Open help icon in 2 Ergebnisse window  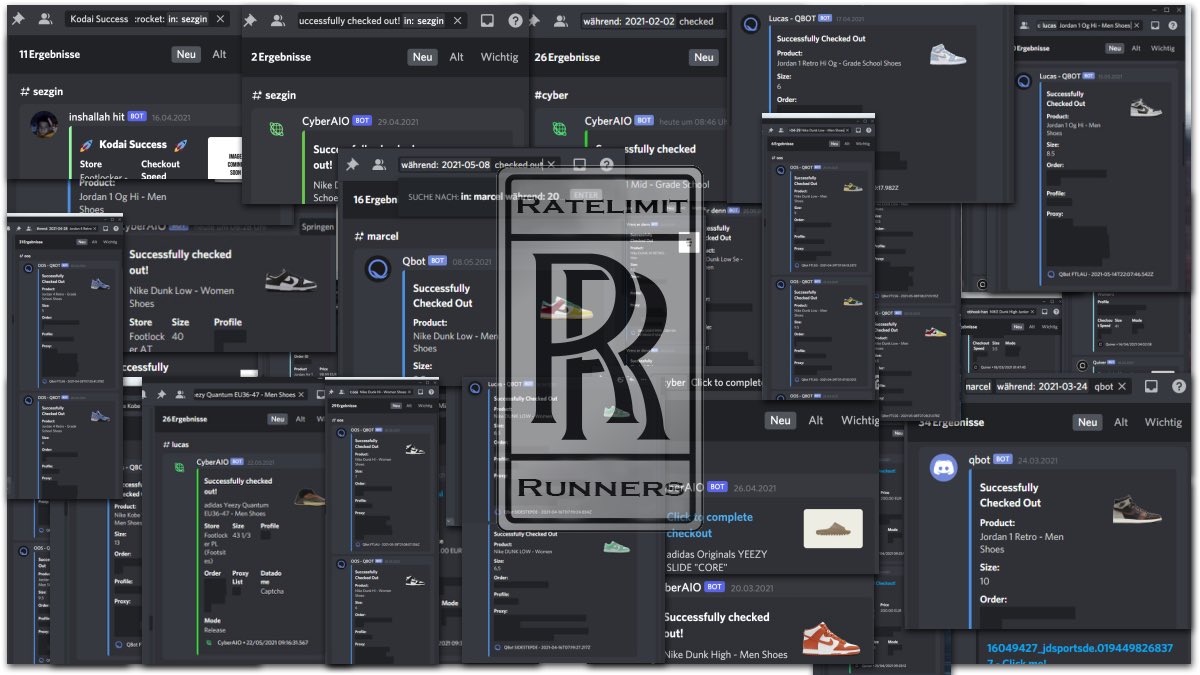pos(515,20)
